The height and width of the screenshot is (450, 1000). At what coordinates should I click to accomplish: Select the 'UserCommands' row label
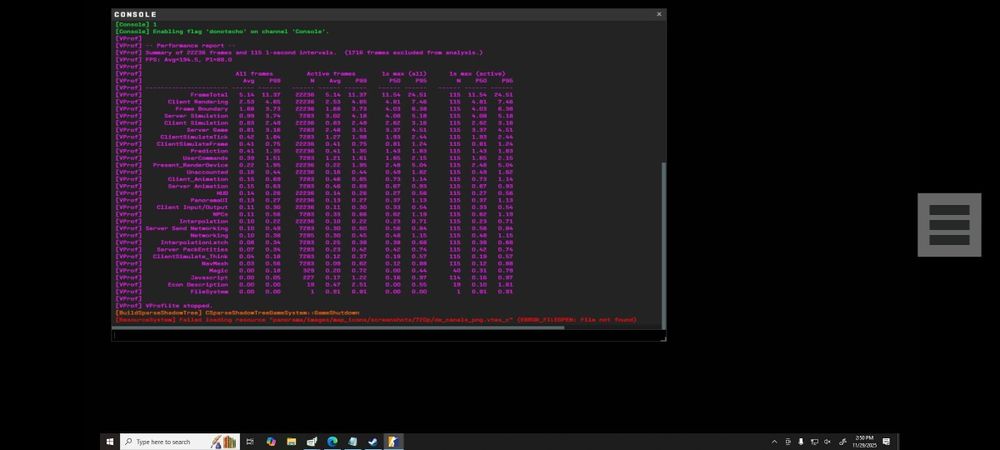click(205, 157)
